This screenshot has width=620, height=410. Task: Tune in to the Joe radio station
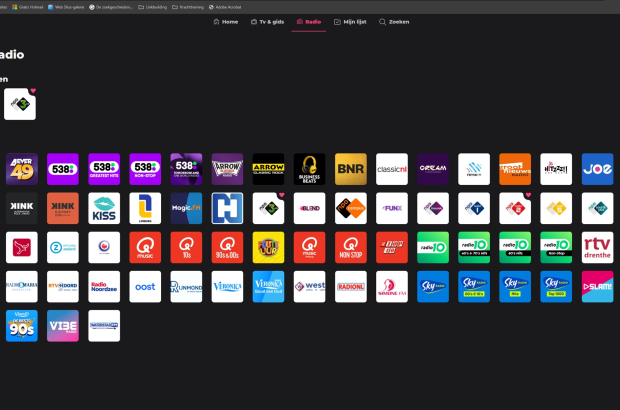(597, 169)
